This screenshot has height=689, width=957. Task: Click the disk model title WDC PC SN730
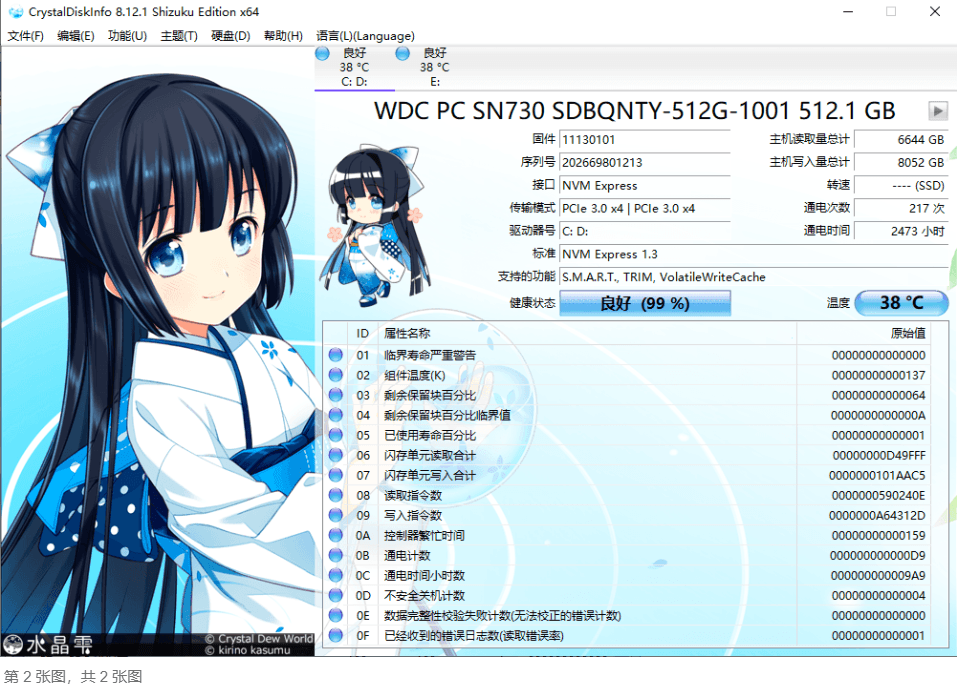[635, 111]
